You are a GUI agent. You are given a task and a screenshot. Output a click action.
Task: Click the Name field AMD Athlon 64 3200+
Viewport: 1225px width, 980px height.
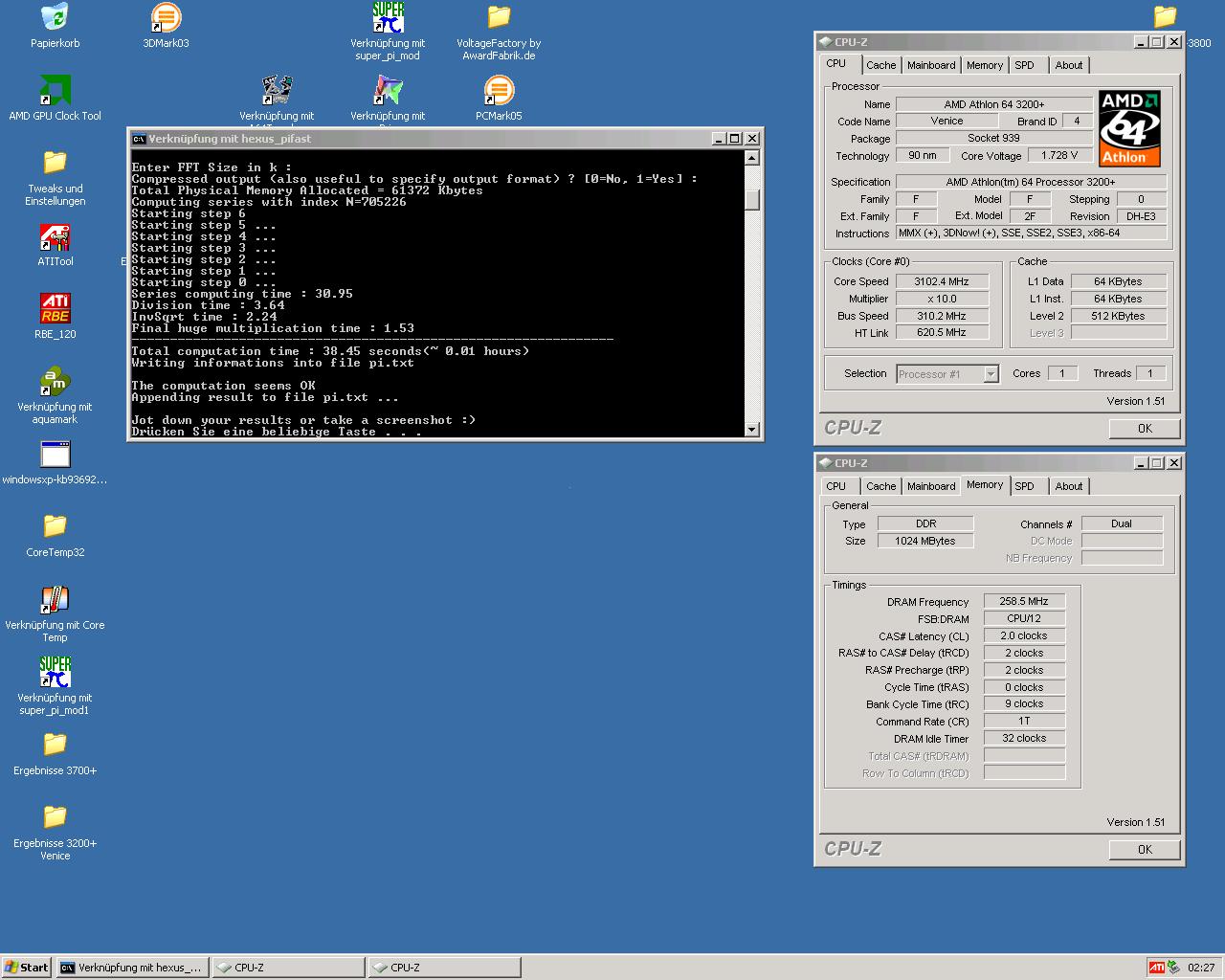pyautogui.click(x=993, y=104)
